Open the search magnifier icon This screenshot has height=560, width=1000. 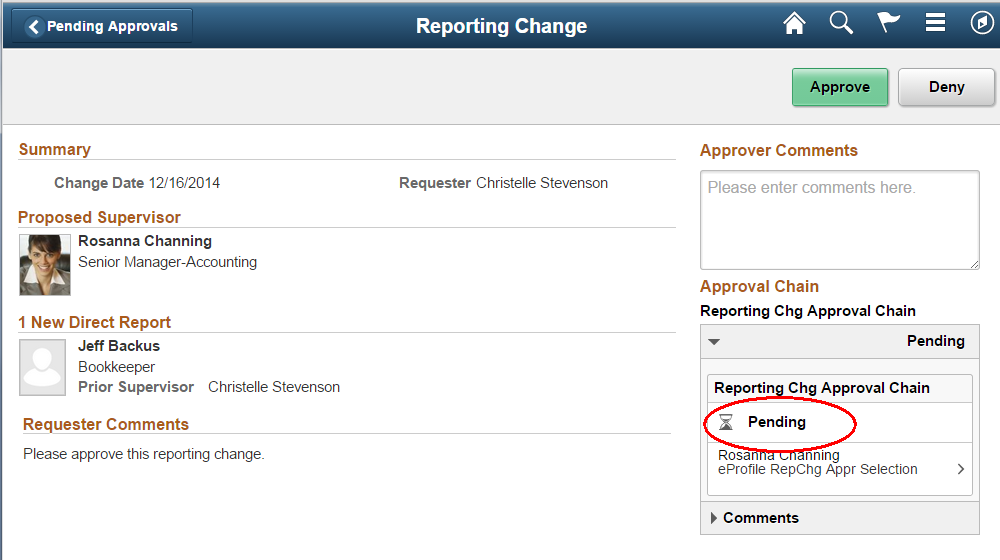[x=841, y=24]
